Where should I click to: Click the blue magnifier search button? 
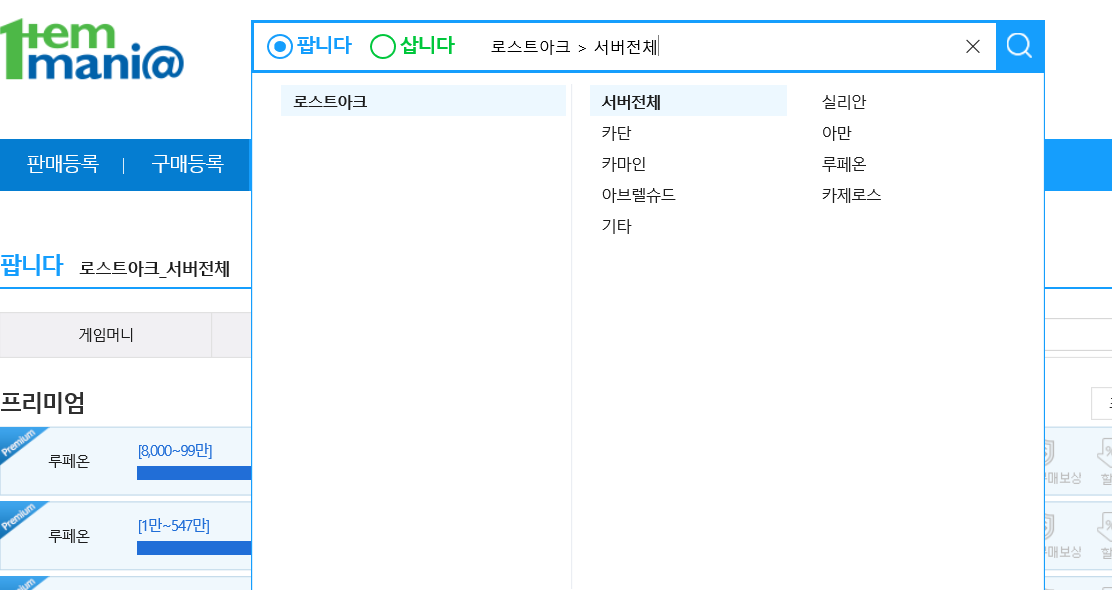point(1020,46)
